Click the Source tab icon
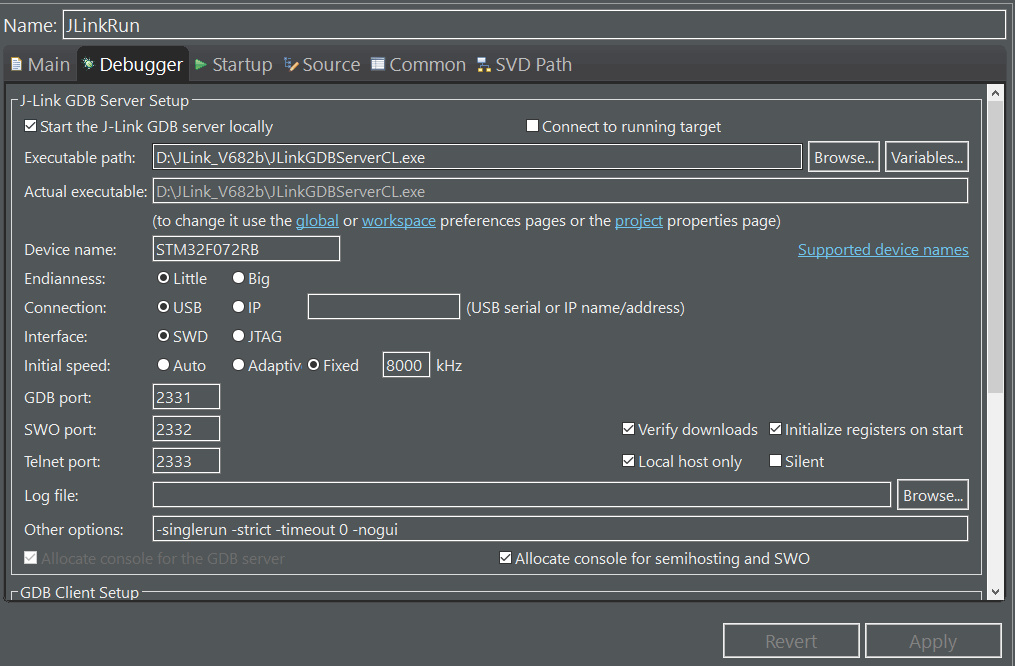The height and width of the screenshot is (666, 1015). (x=291, y=64)
